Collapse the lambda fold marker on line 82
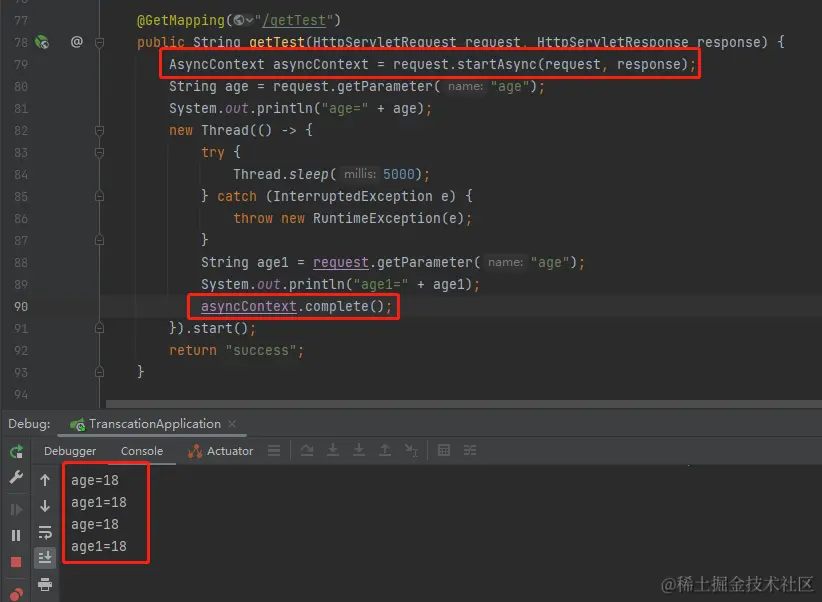The height and width of the screenshot is (602, 822). point(100,130)
